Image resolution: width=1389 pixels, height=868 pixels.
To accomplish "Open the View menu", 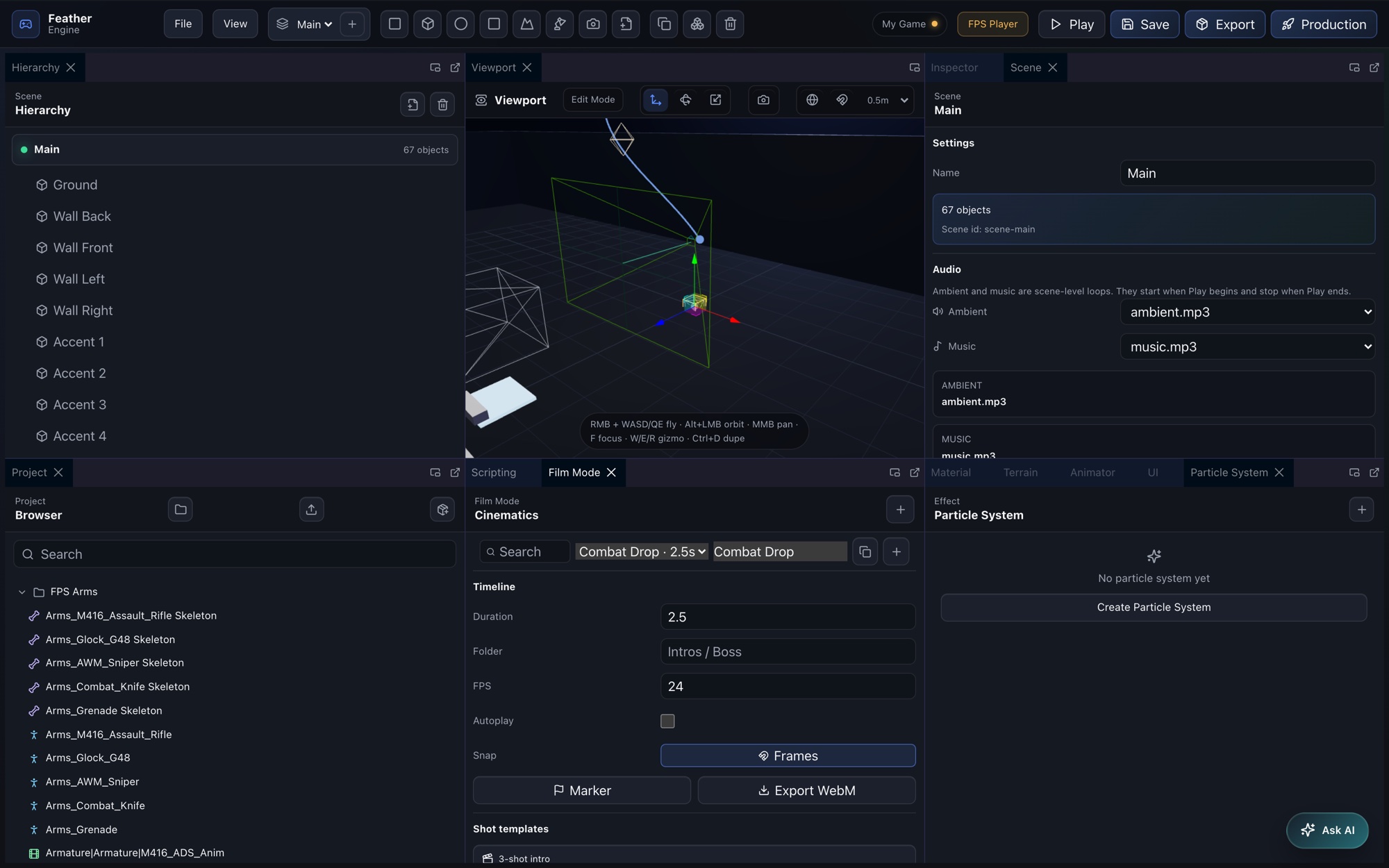I will 235,24.
